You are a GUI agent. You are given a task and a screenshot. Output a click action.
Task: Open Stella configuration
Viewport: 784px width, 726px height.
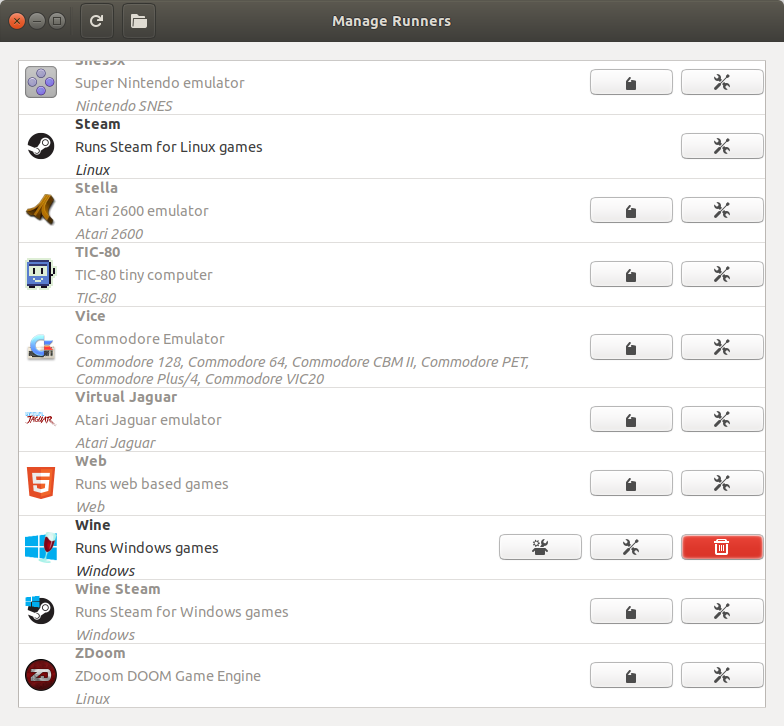pyautogui.click(x=722, y=210)
